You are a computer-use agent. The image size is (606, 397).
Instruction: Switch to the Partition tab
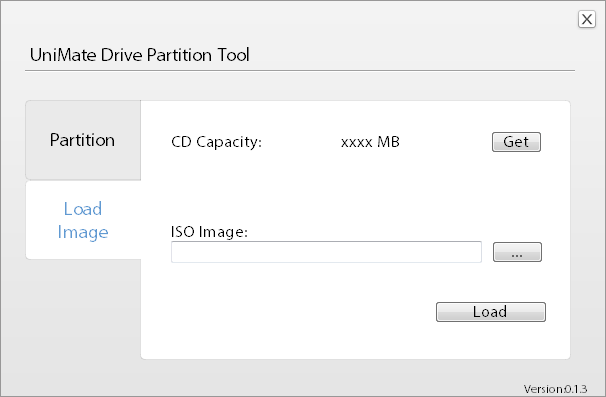coord(83,140)
